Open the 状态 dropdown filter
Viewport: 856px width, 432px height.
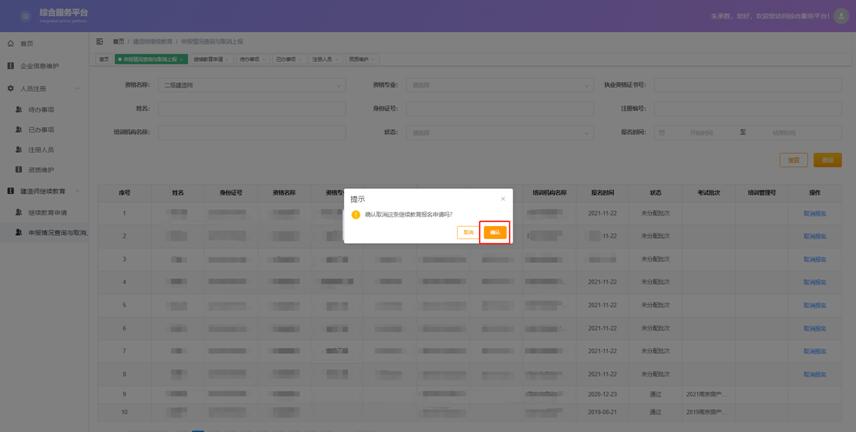click(501, 132)
